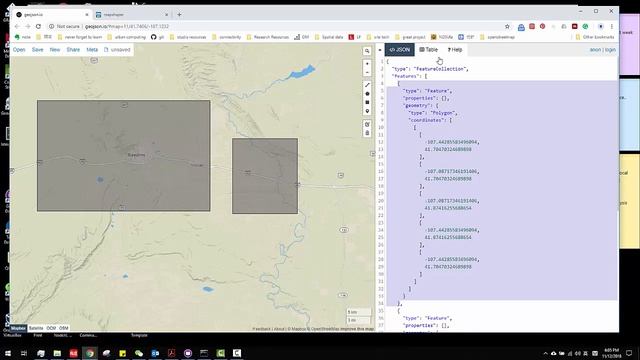The width and height of the screenshot is (640, 360).
Task: Go back to previous page
Action: 17,26
